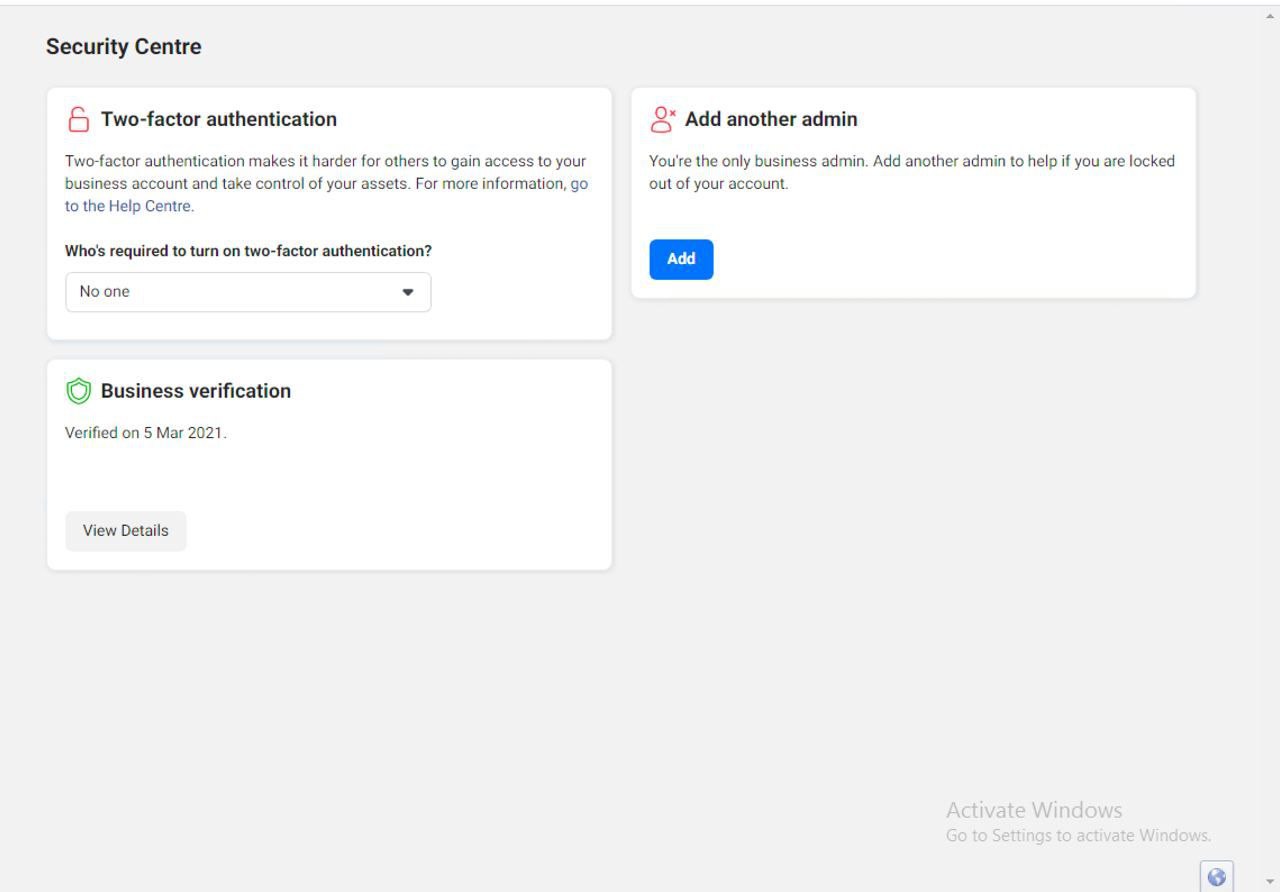Click the add admin person icon
This screenshot has height=892, width=1280.
[663, 120]
